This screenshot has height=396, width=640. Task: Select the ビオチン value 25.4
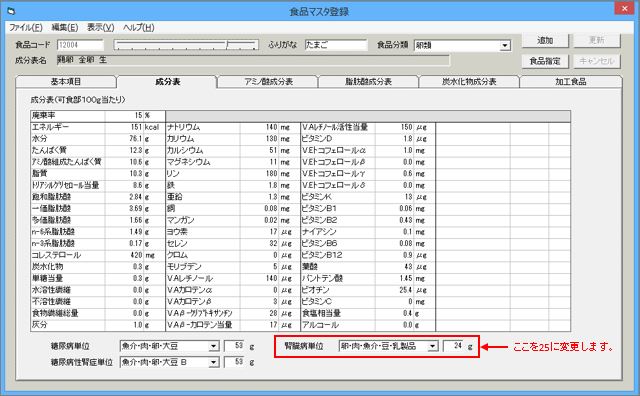394,290
